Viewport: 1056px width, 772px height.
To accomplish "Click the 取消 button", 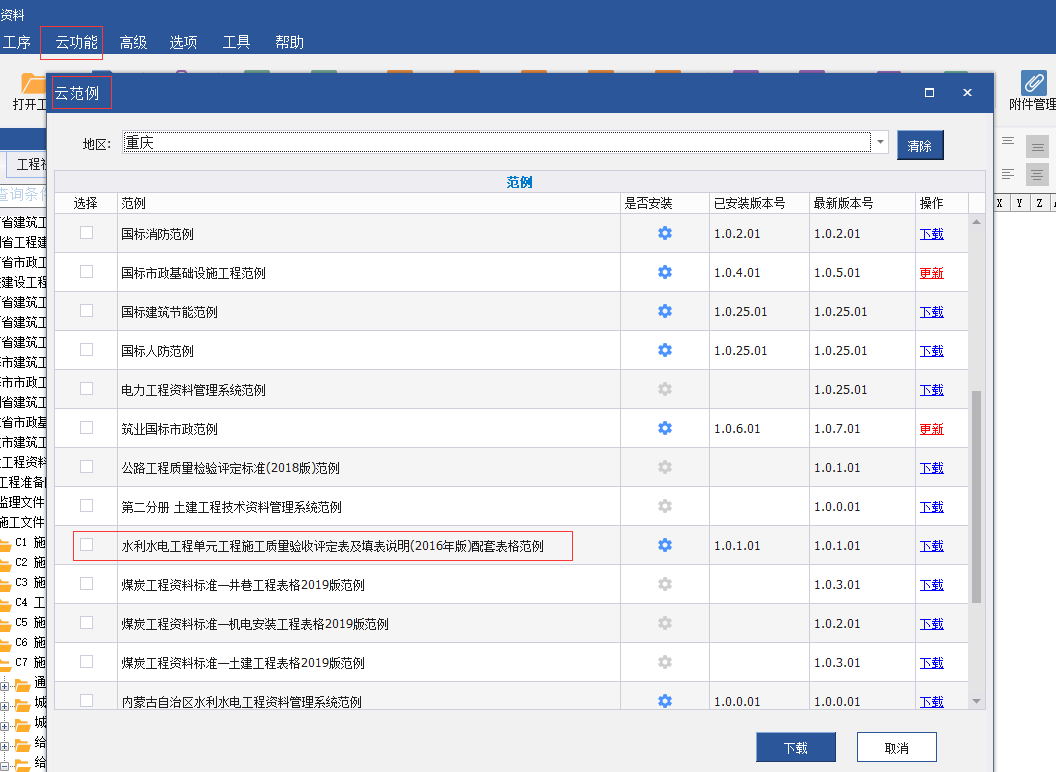I will (896, 747).
